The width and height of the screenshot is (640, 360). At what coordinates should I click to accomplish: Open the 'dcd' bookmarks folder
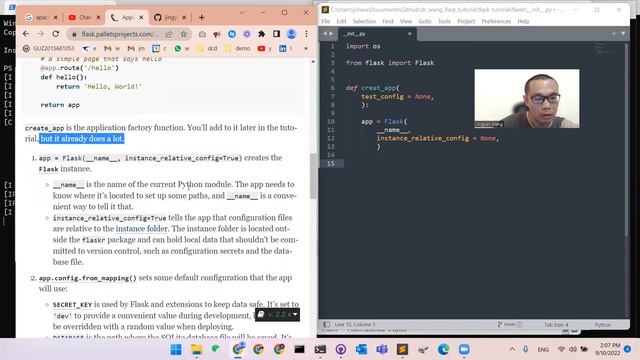pyautogui.click(x=207, y=49)
